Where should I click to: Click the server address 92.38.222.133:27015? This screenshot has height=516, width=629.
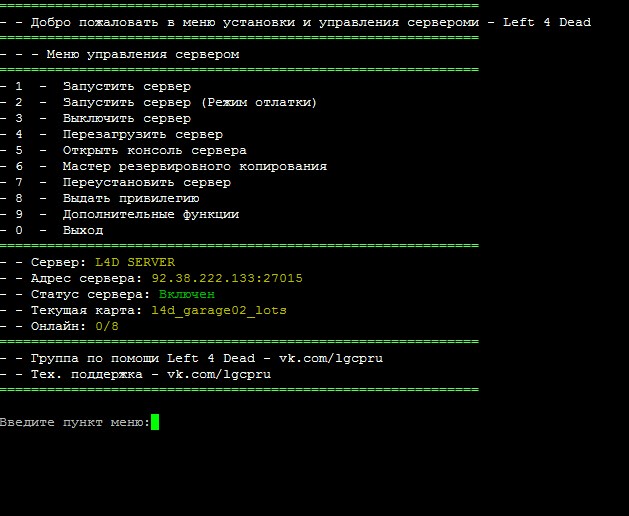coord(227,278)
